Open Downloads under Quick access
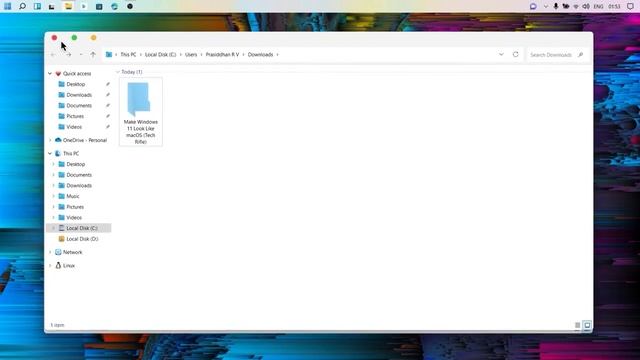Image resolution: width=640 pixels, height=360 pixels. point(79,95)
